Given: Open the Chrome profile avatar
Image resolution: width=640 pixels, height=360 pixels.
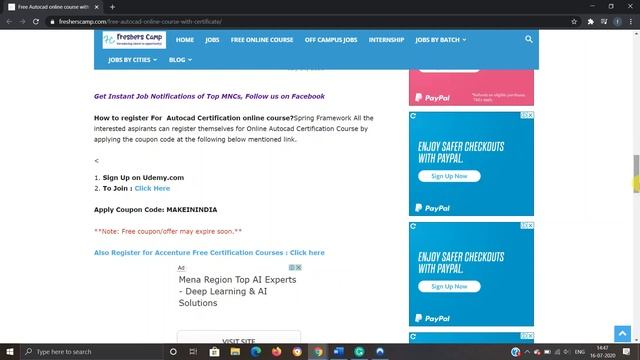Looking at the screenshot, I should [x=618, y=21].
